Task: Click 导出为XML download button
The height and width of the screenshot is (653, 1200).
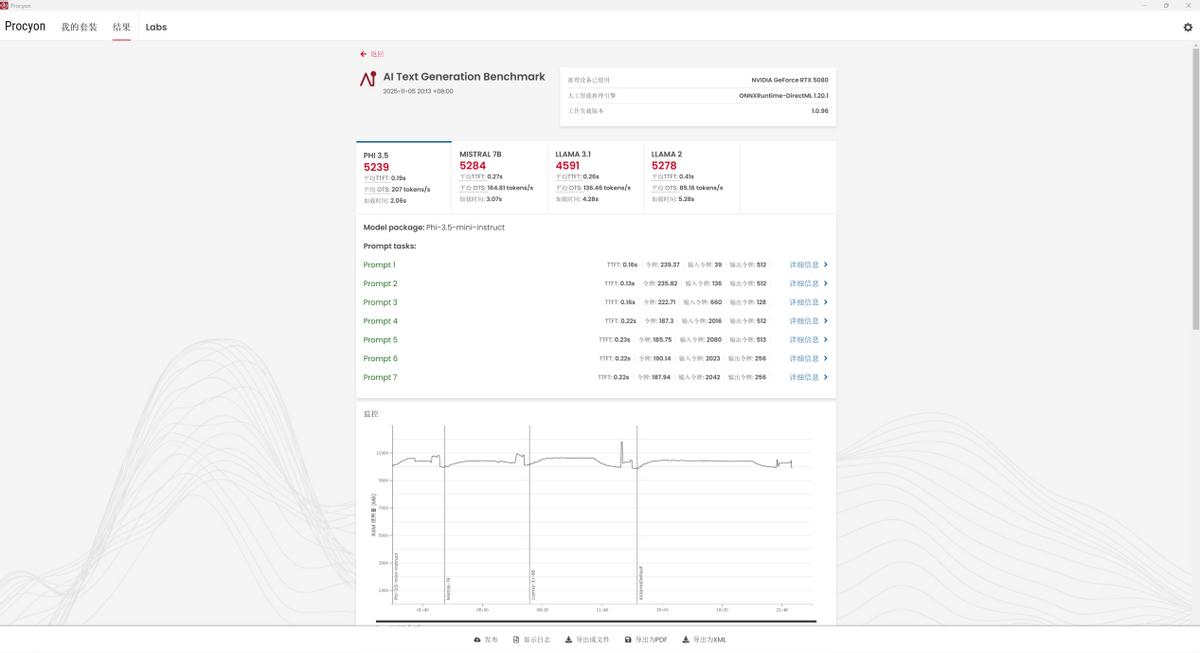Action: click(x=705, y=639)
